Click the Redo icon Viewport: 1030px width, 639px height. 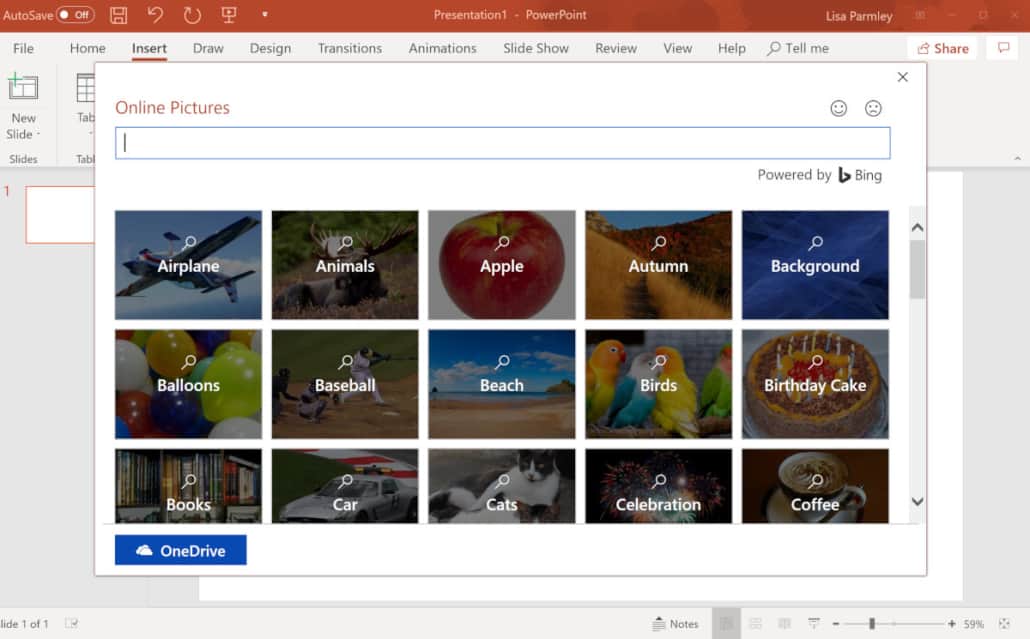click(x=192, y=14)
